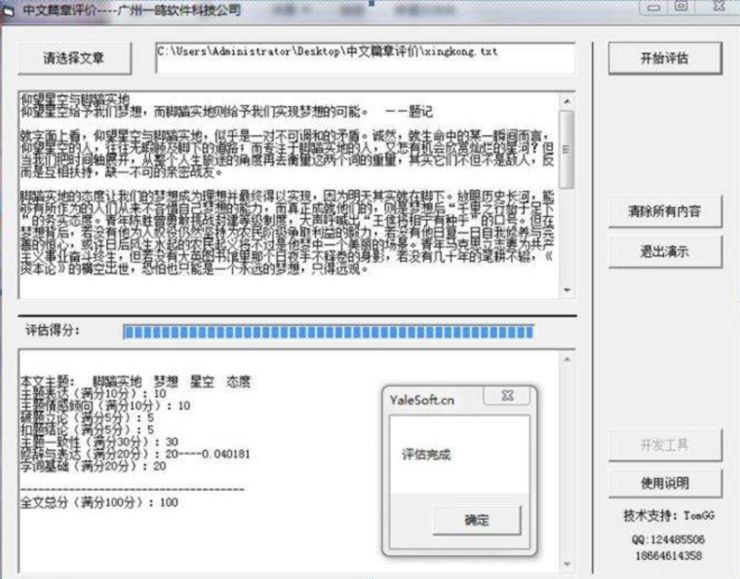This screenshot has height=579, width=740.
Task: Click the 评估得分 progress bar
Action: (328, 331)
